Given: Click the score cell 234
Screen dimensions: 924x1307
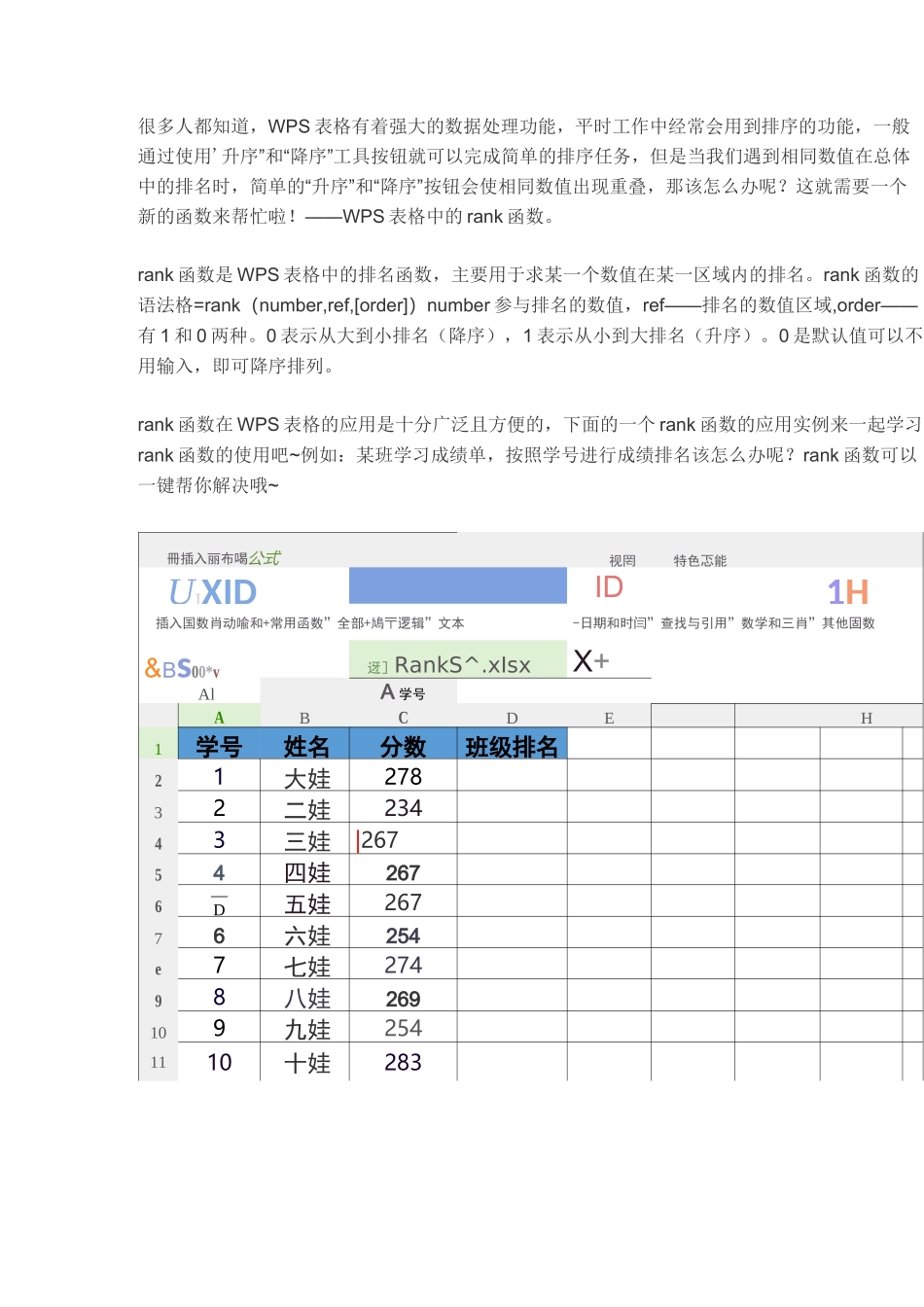Looking at the screenshot, I should click(403, 808).
